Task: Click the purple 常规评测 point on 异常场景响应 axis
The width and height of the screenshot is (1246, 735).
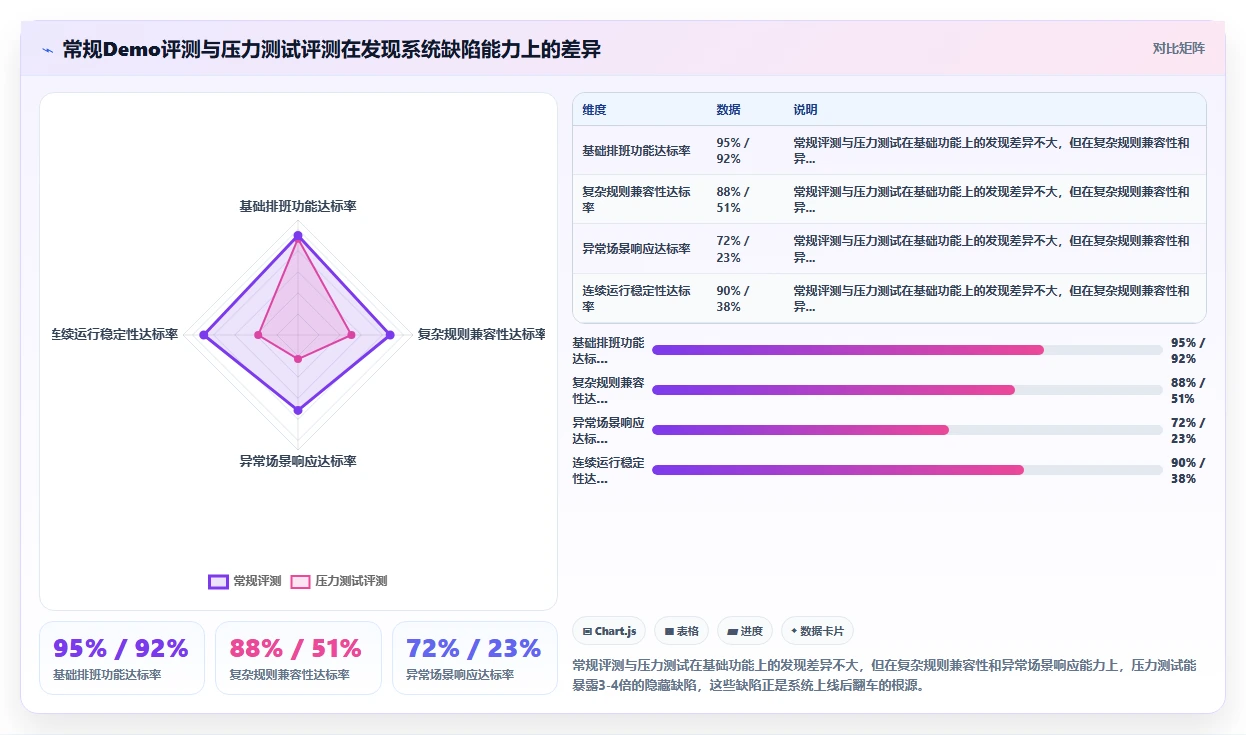Action: [297, 409]
